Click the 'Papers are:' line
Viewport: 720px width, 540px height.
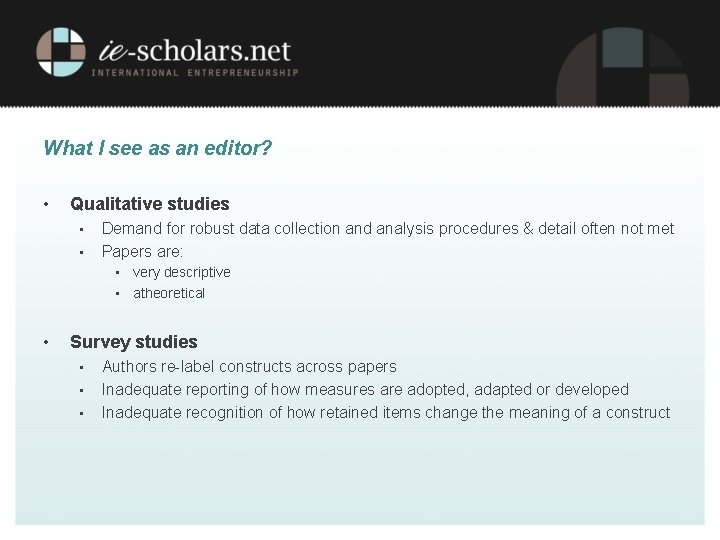tap(142, 251)
